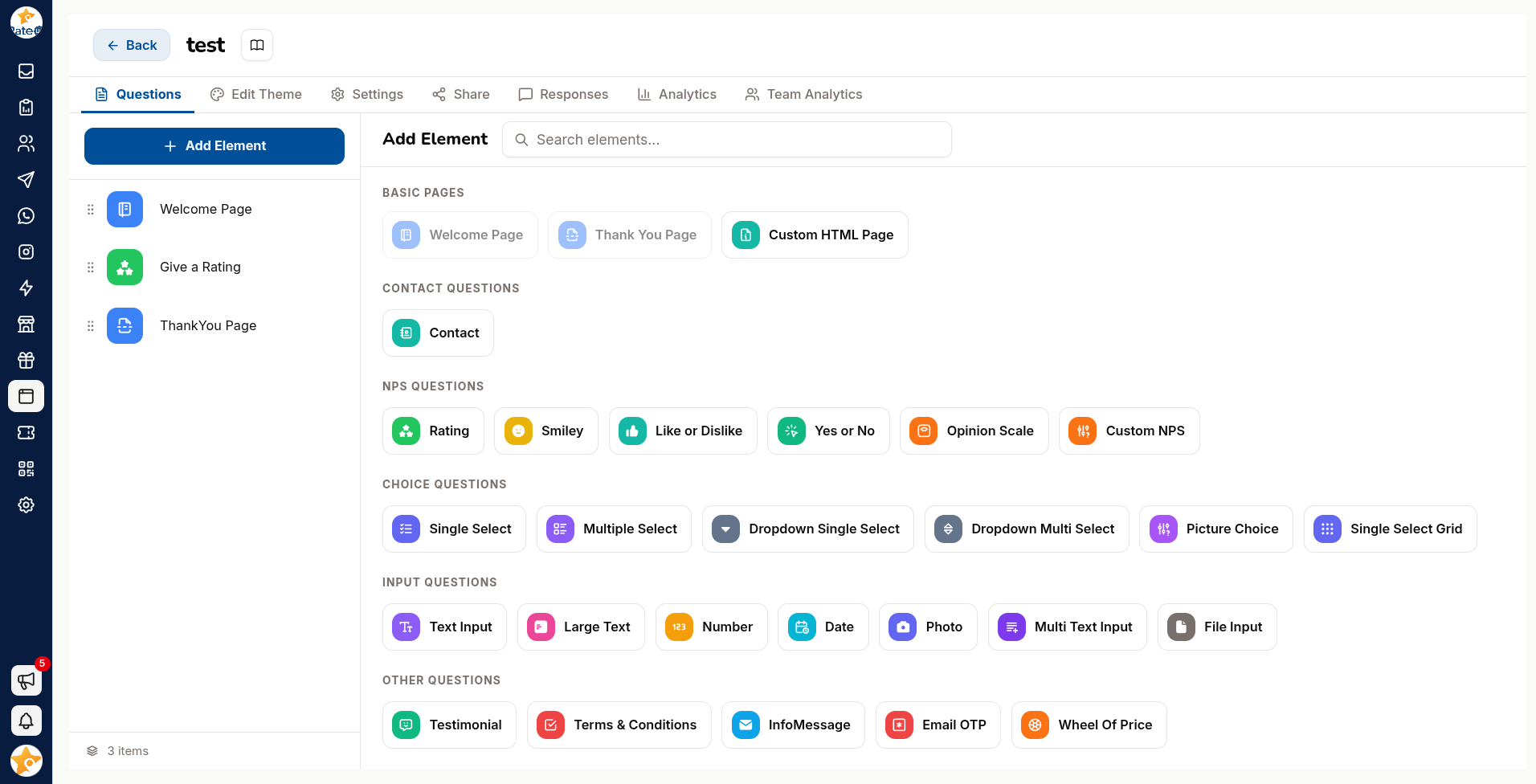Add a Text Input element
This screenshot has height=784, width=1536.
click(444, 627)
